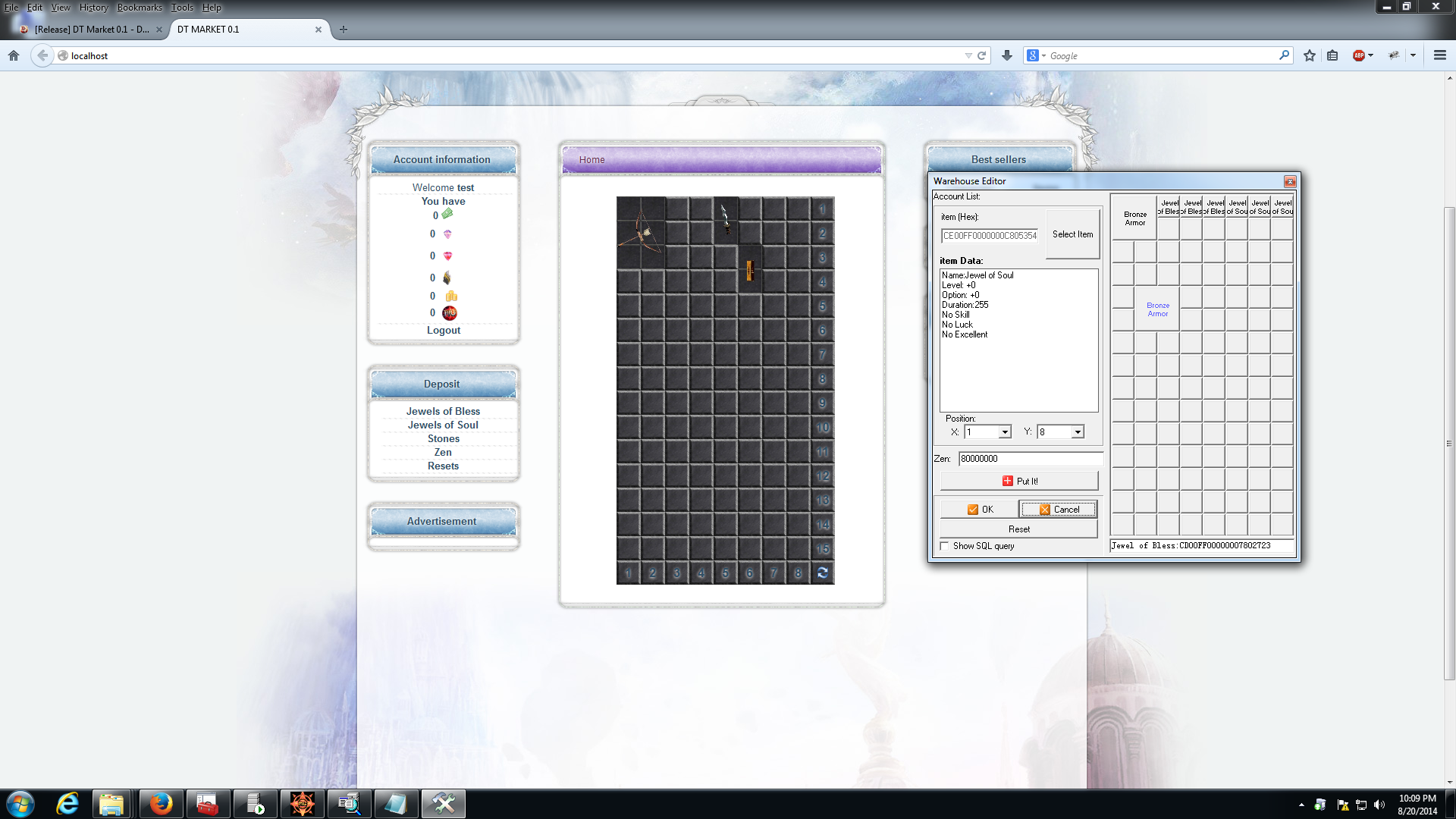Open Windows Explorer from taskbar
The width and height of the screenshot is (1456, 819).
click(111, 804)
